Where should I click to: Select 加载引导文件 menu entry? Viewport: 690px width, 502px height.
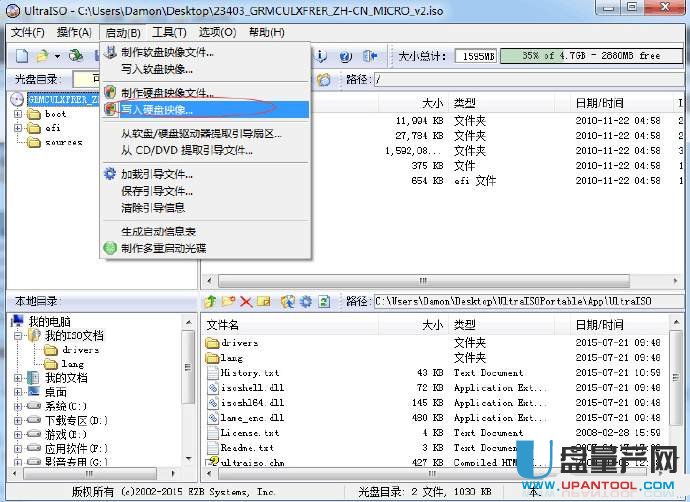[x=157, y=174]
